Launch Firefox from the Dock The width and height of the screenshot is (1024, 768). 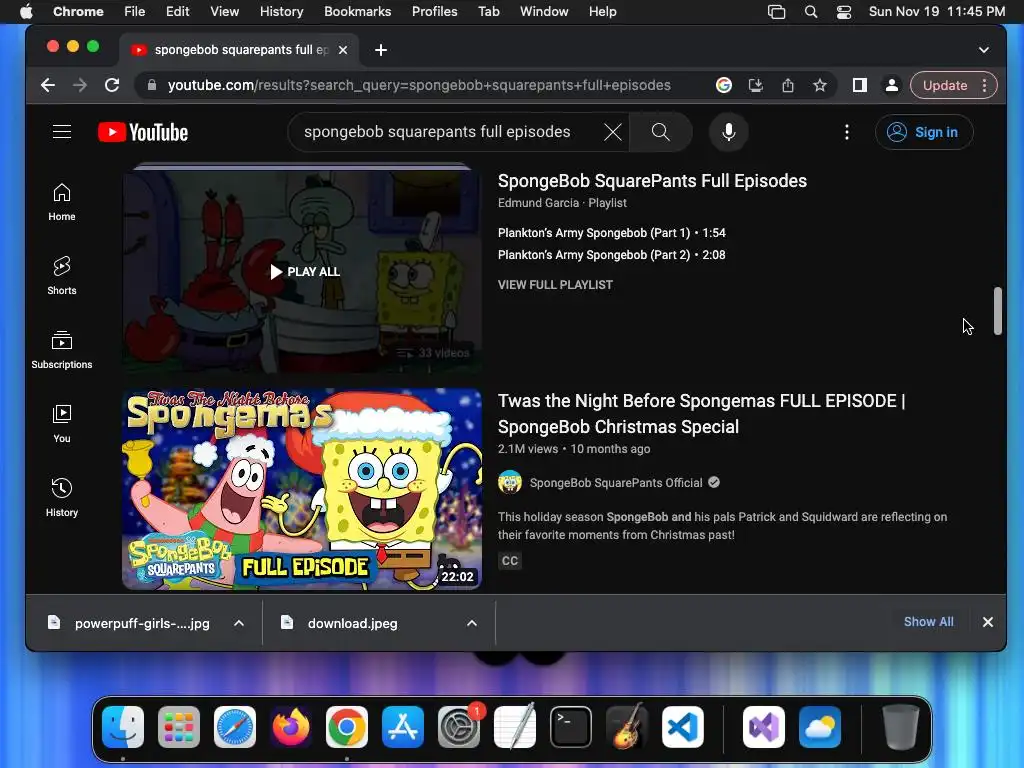pos(291,727)
